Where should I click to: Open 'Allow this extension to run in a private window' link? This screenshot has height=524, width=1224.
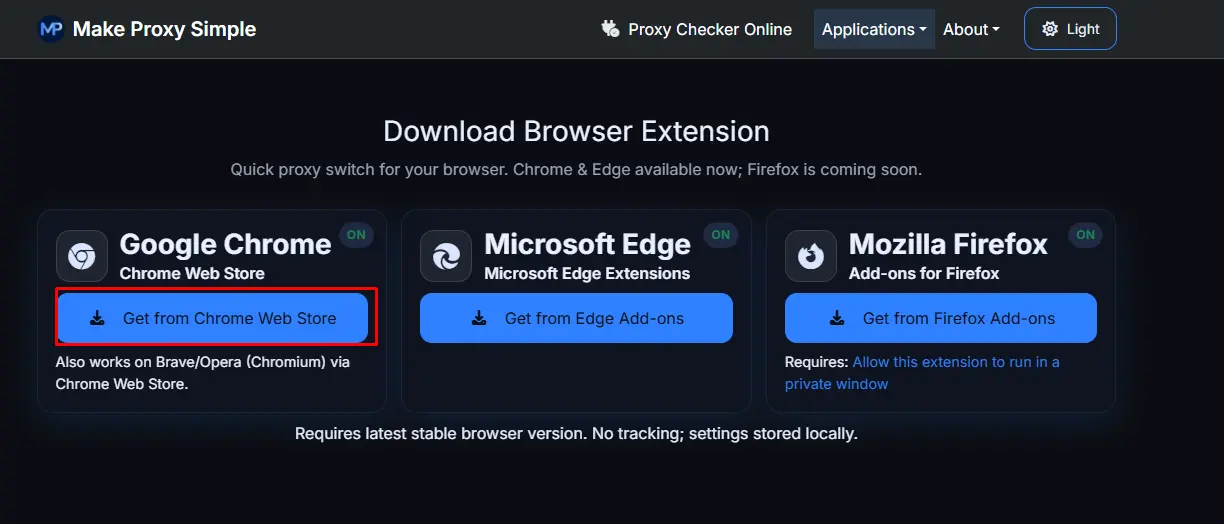click(x=922, y=372)
